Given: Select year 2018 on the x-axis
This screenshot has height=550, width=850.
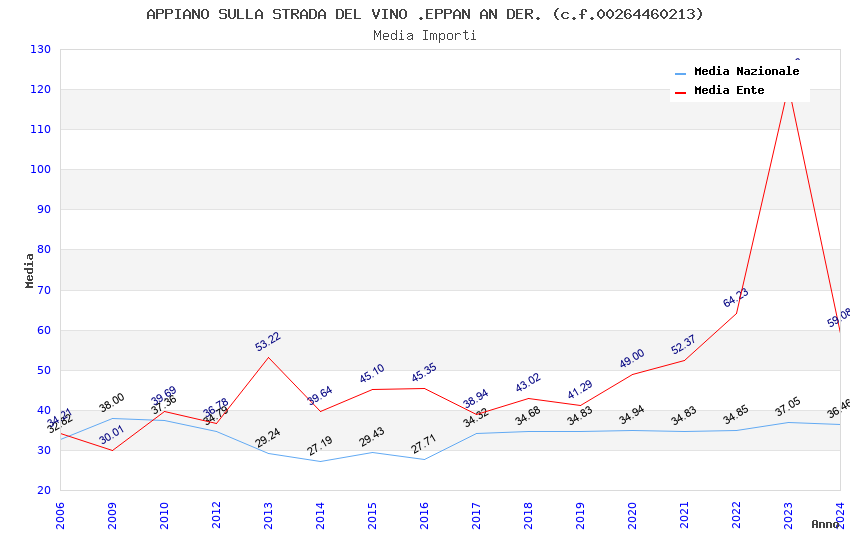Looking at the screenshot, I should tap(529, 515).
